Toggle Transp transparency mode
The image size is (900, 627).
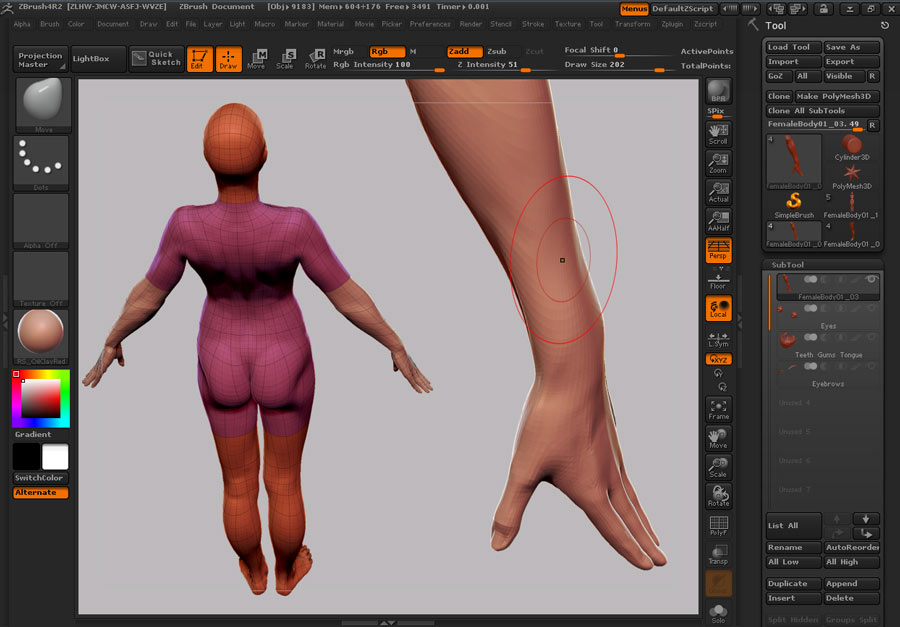(718, 554)
